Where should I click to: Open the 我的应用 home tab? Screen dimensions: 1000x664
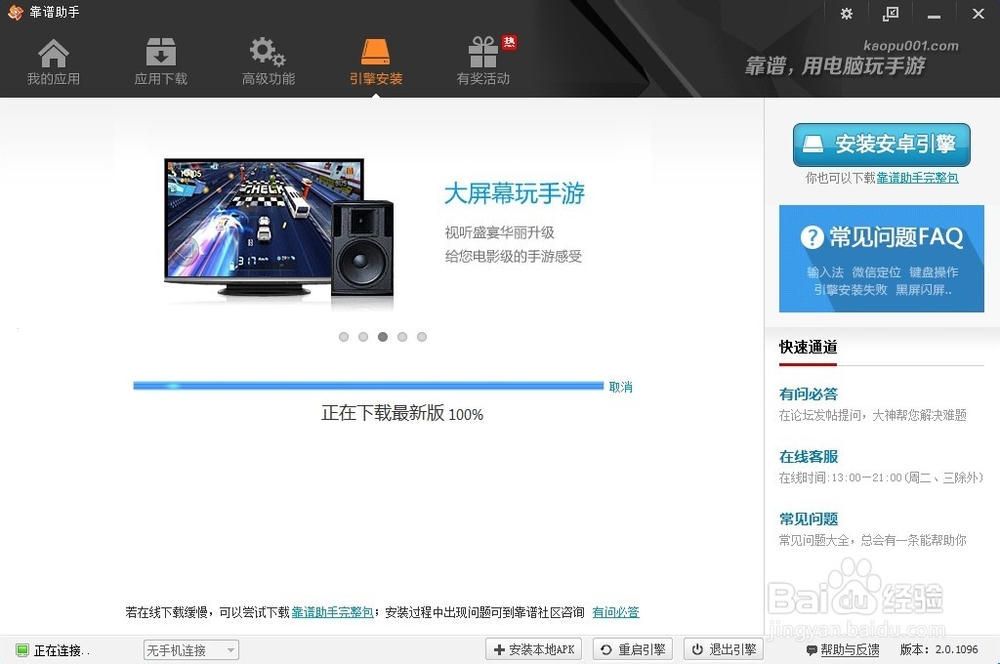pos(54,62)
